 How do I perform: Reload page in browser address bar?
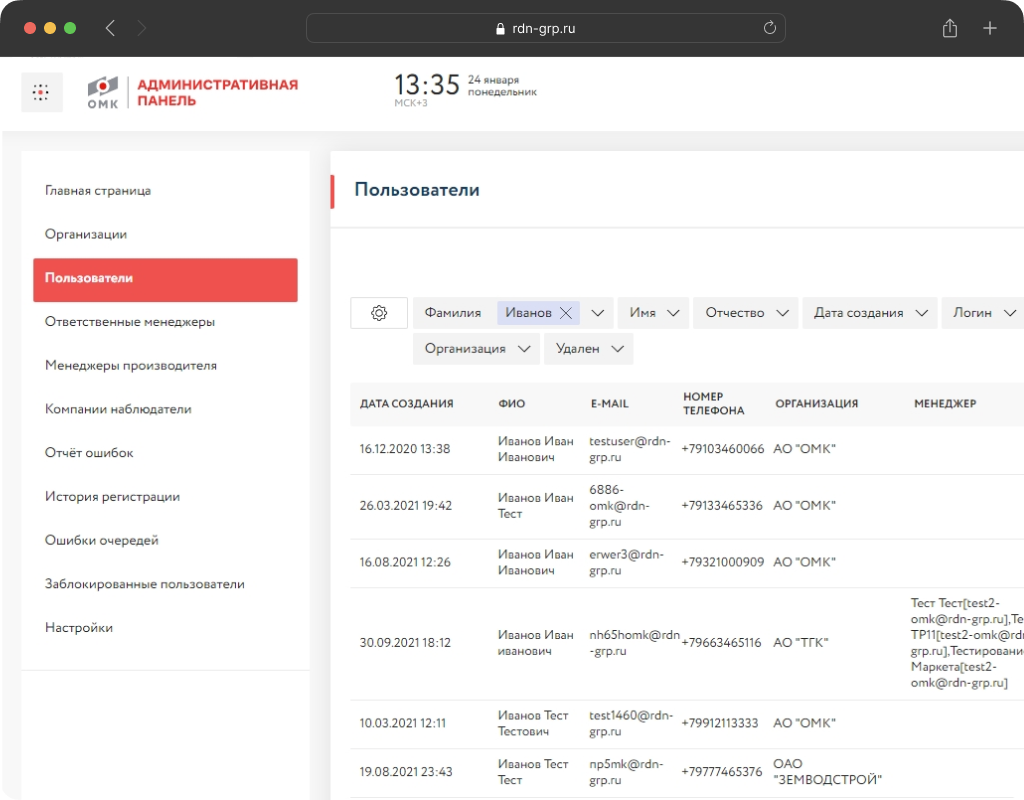769,28
